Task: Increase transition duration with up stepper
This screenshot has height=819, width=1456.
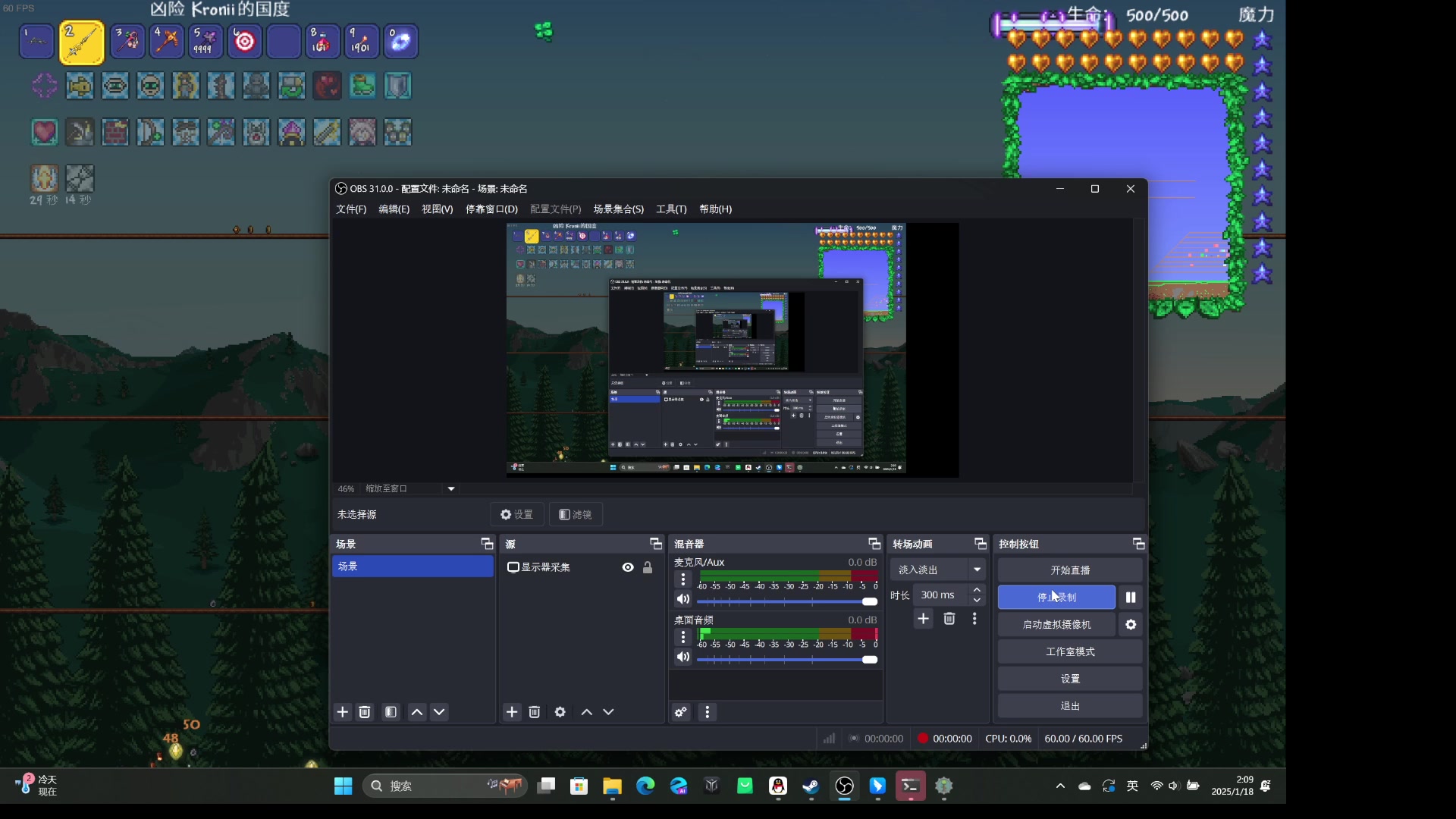Action: [x=977, y=590]
